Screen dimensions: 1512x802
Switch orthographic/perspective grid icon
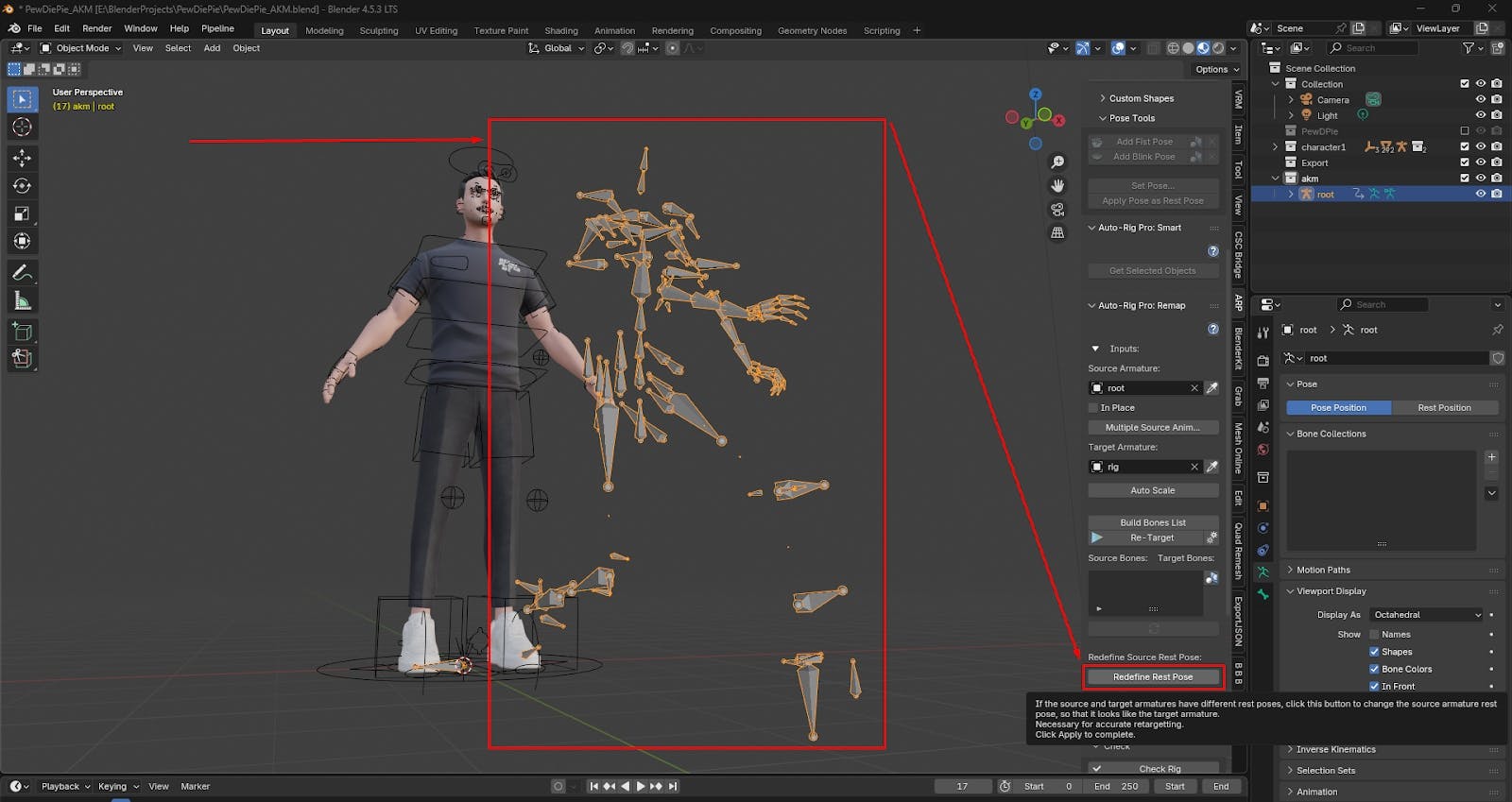pos(1057,232)
